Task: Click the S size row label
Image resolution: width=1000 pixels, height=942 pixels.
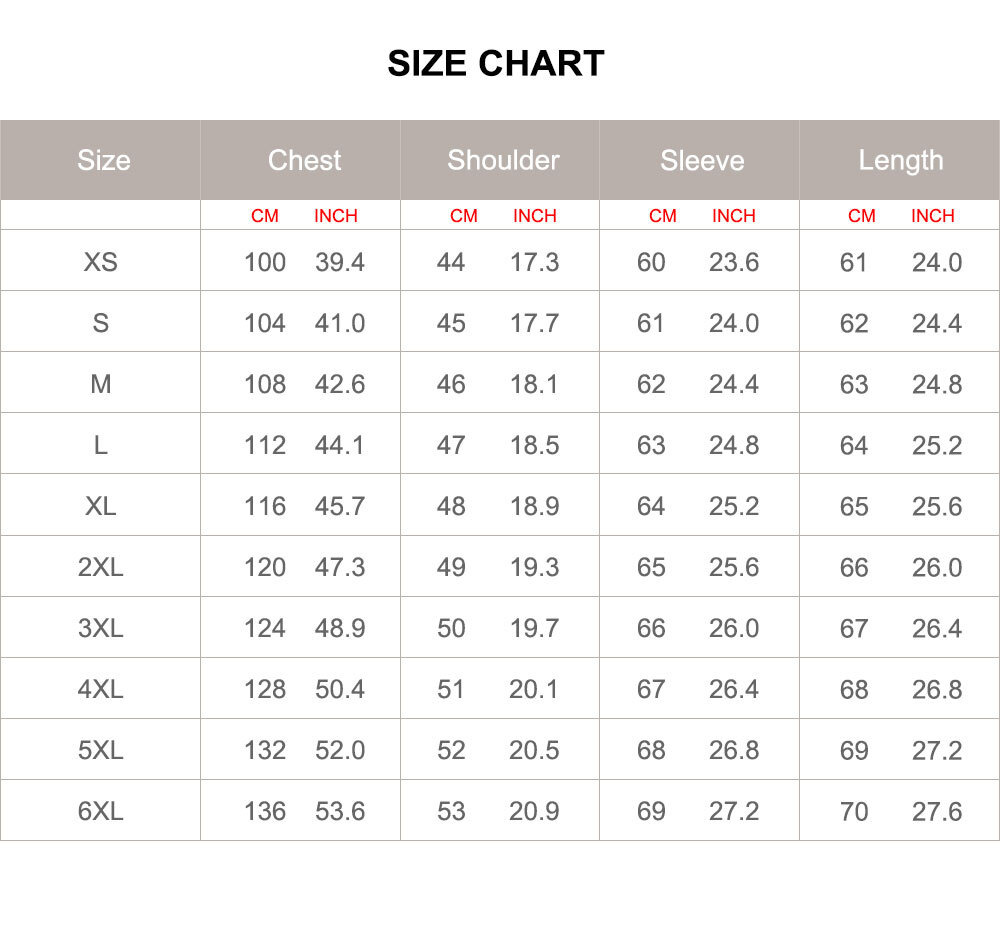Action: [101, 323]
